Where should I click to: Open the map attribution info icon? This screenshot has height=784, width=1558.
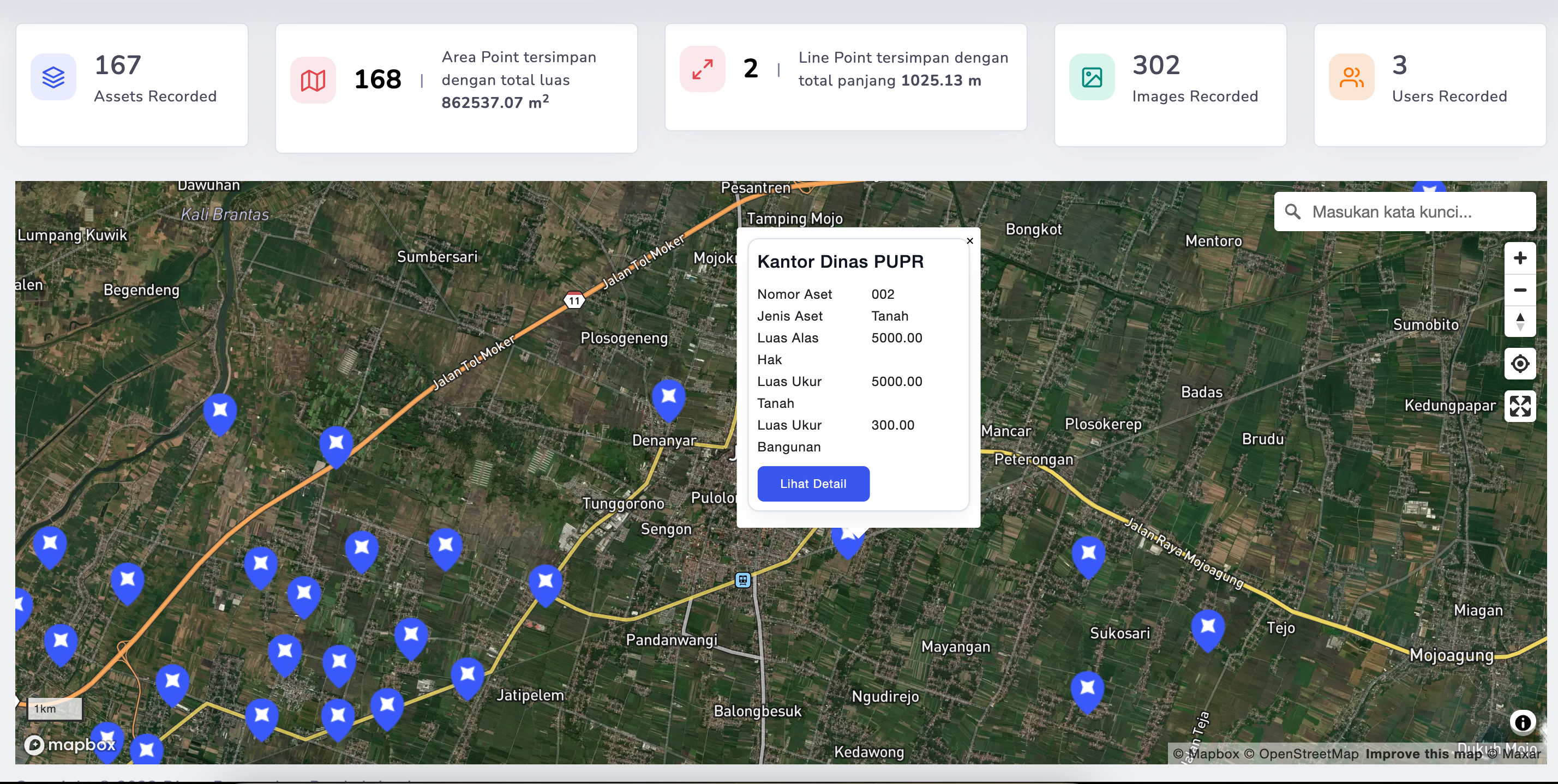point(1523,722)
